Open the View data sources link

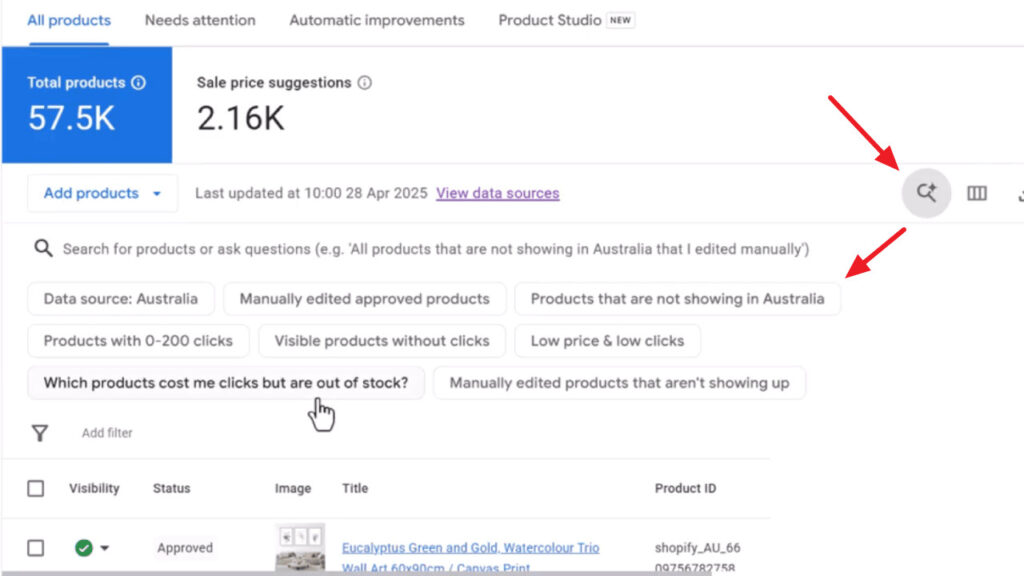(497, 193)
